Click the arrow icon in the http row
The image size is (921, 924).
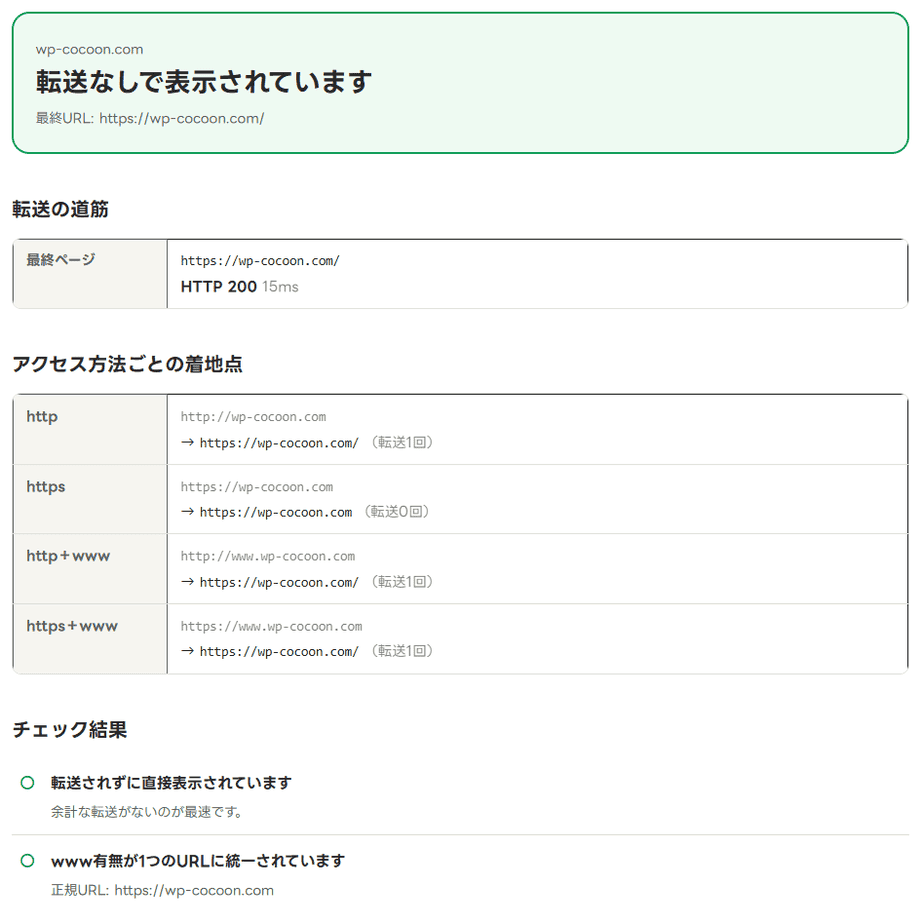(x=187, y=443)
